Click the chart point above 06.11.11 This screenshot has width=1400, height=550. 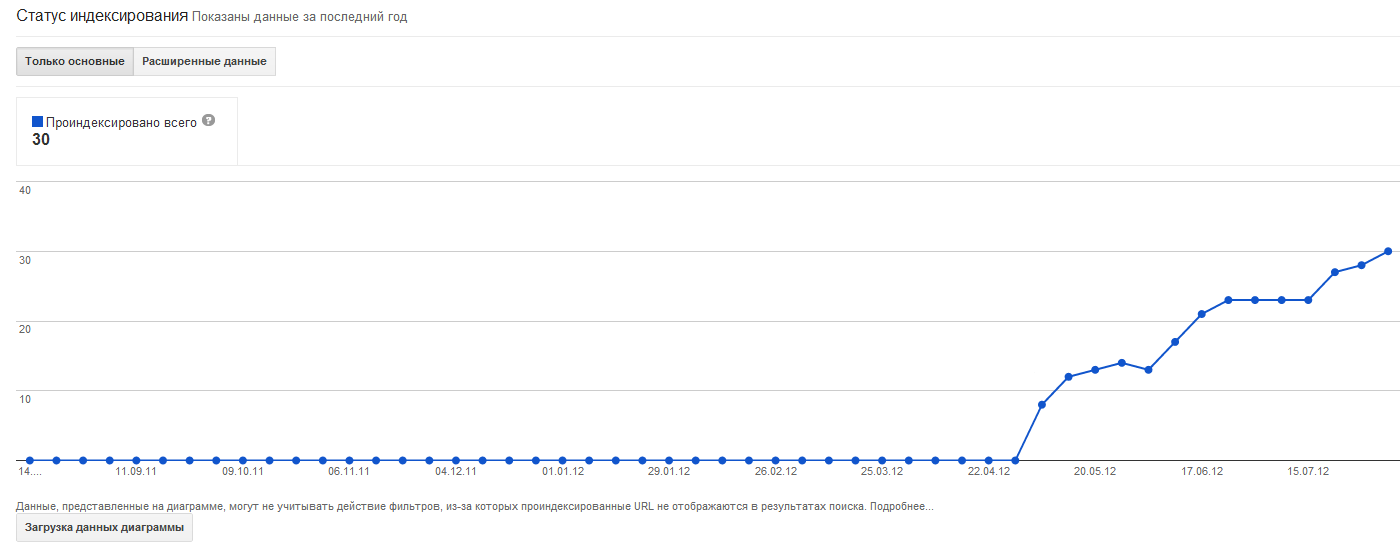click(x=349, y=460)
